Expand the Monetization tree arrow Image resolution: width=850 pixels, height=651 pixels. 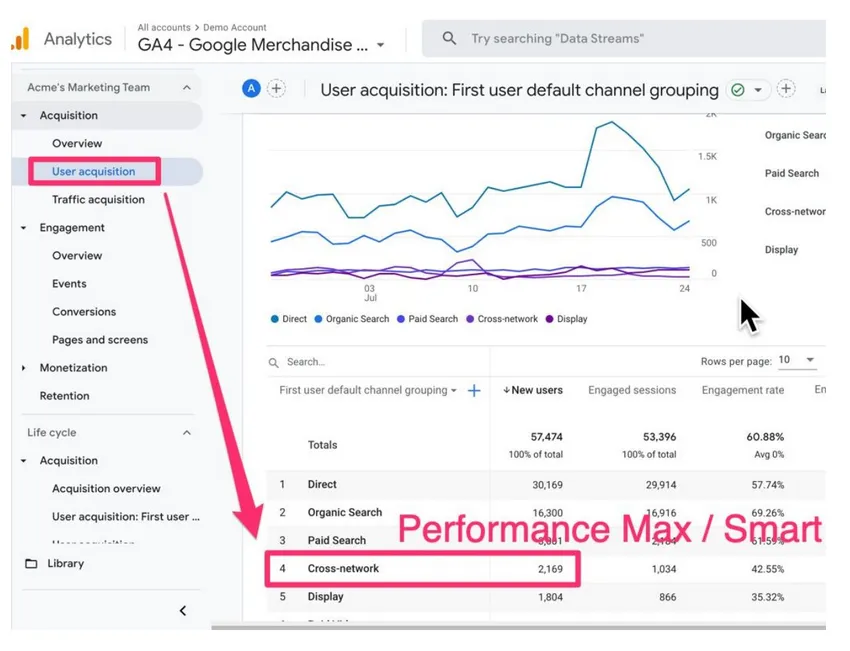(x=23, y=368)
